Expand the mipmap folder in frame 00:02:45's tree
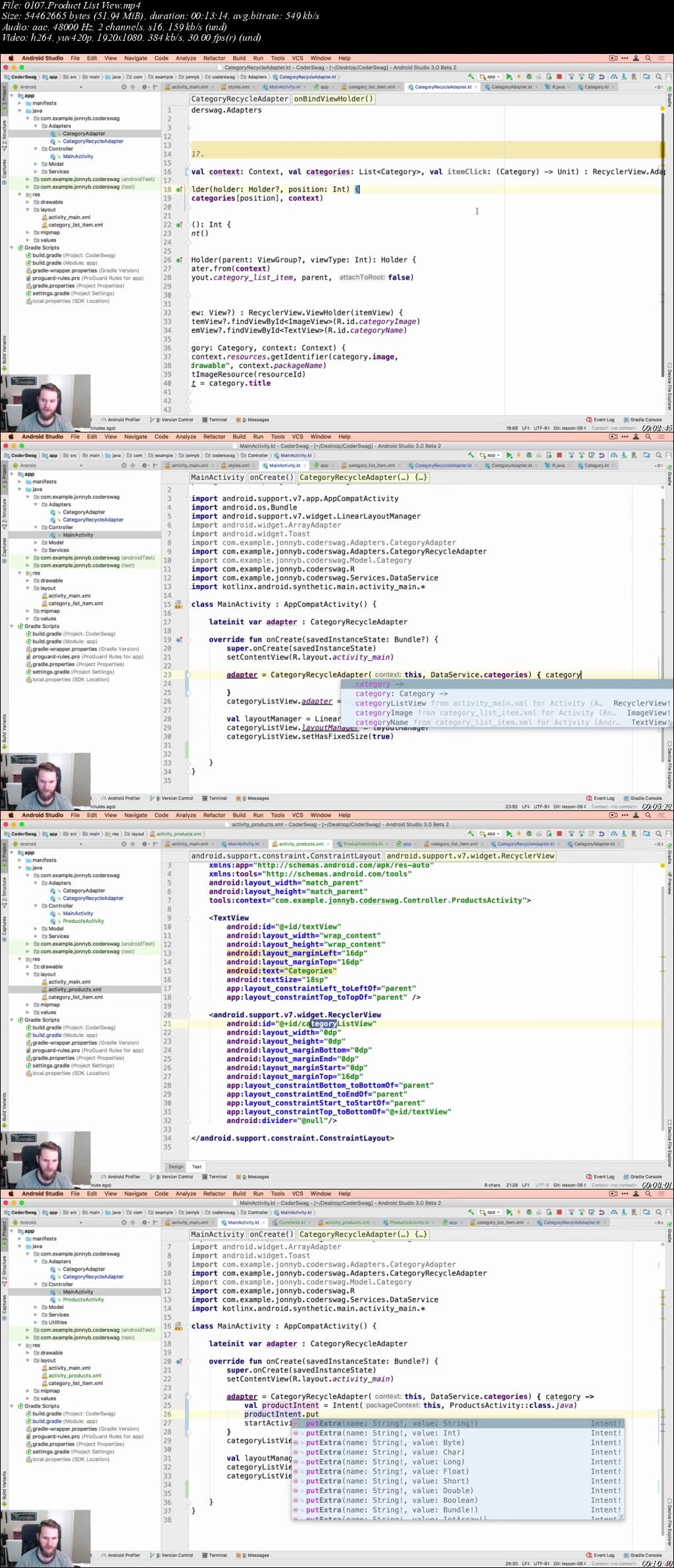 tap(28, 232)
